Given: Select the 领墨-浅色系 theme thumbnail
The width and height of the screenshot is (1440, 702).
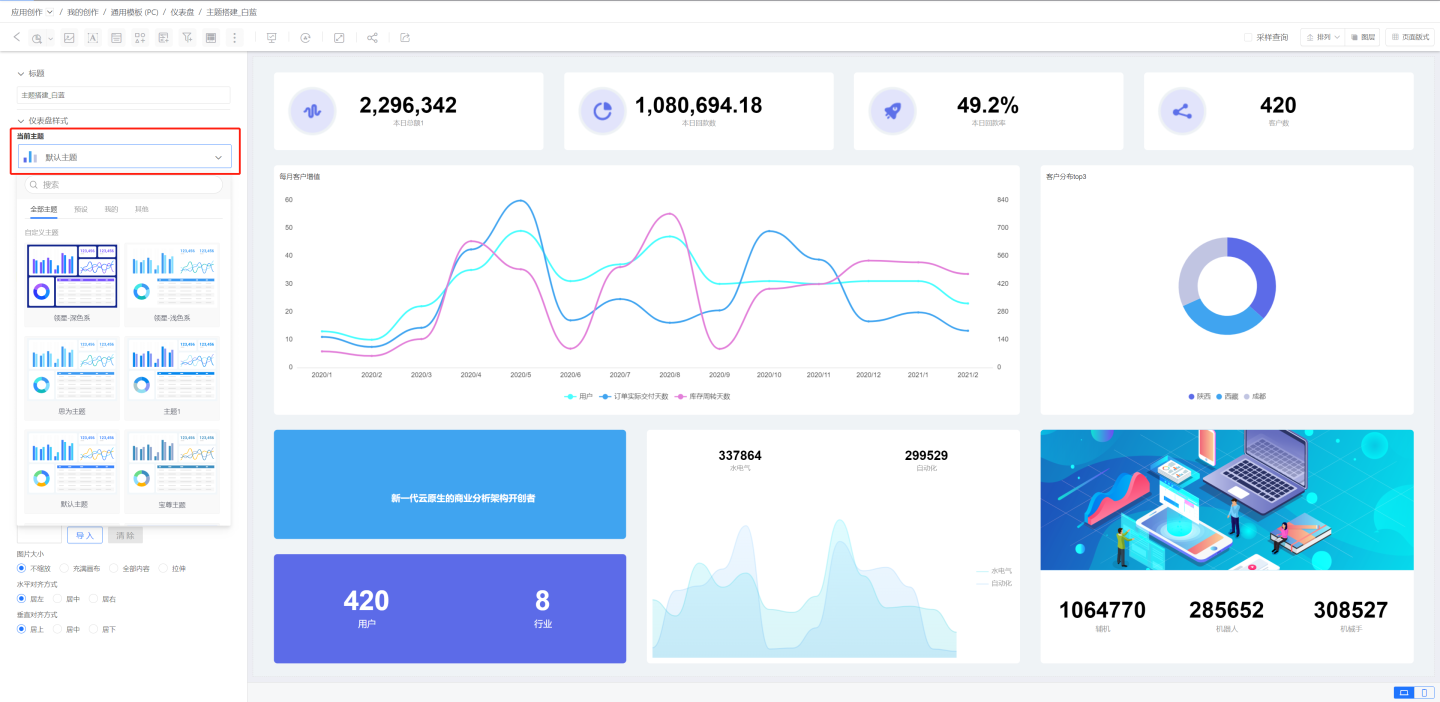Looking at the screenshot, I should [172, 284].
